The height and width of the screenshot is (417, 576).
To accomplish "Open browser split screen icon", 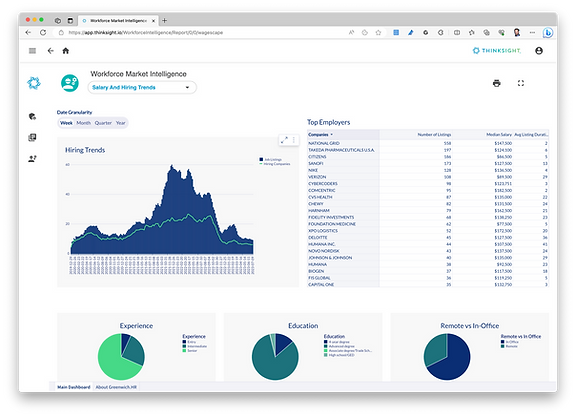I will click(457, 32).
